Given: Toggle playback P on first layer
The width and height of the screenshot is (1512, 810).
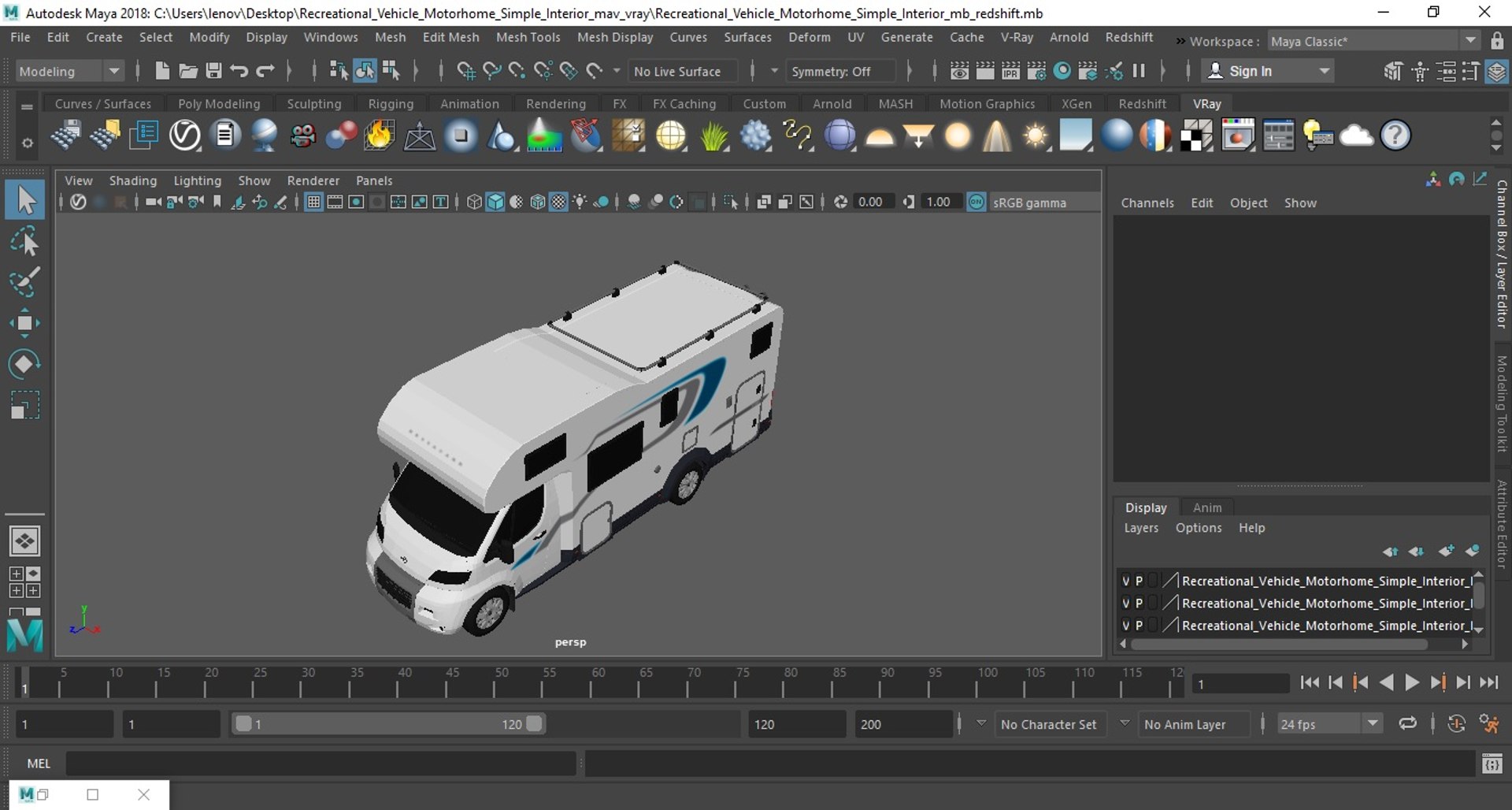Looking at the screenshot, I should pyautogui.click(x=1139, y=581).
